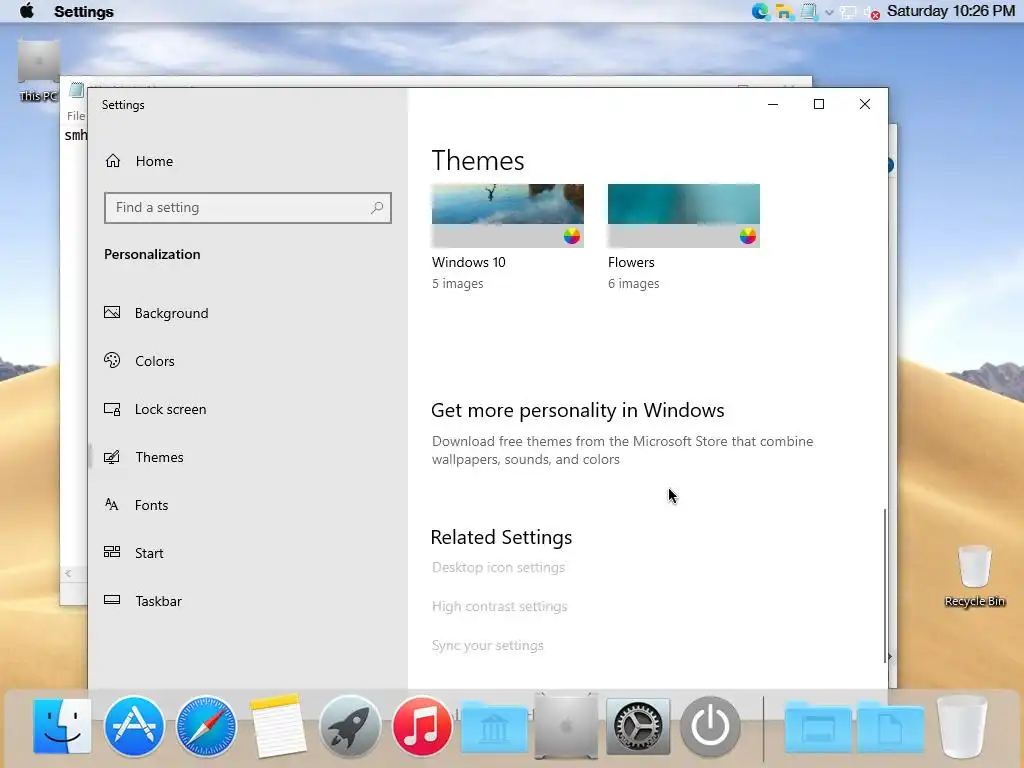Open the library folder in dock

pyautogui.click(x=494, y=728)
